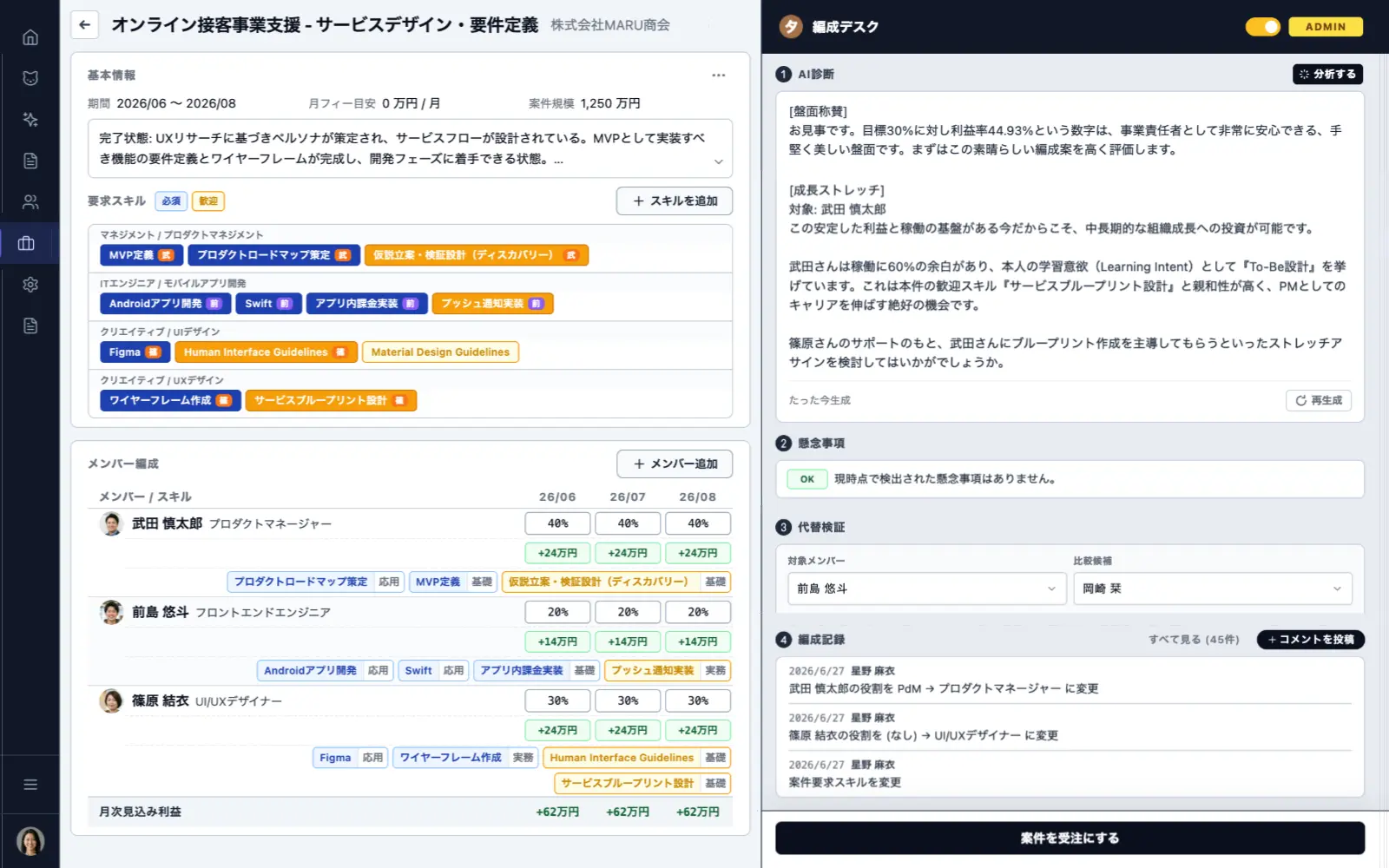Click 前島's Swift 応用 skill chip
This screenshot has width=1389, height=868.
tap(433, 671)
